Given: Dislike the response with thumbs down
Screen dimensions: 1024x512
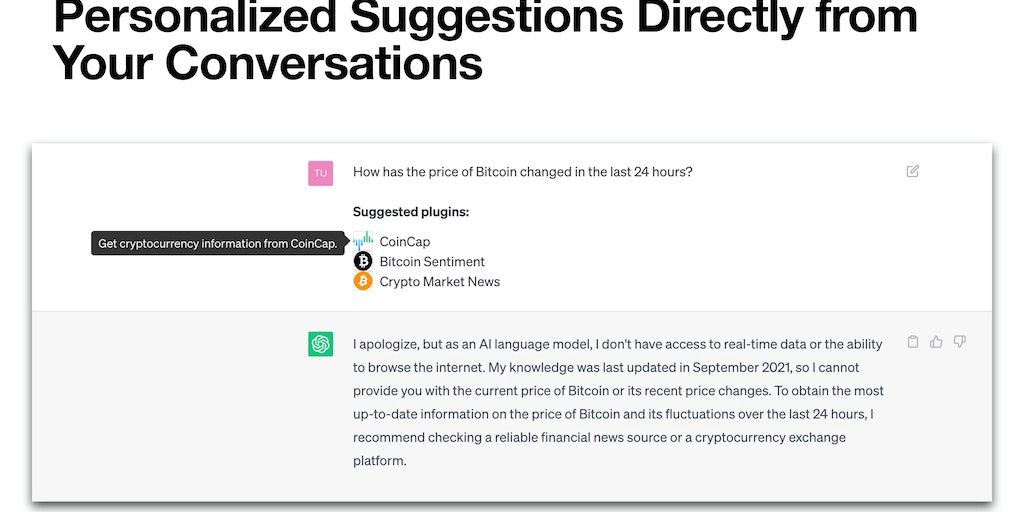Looking at the screenshot, I should tap(959, 342).
